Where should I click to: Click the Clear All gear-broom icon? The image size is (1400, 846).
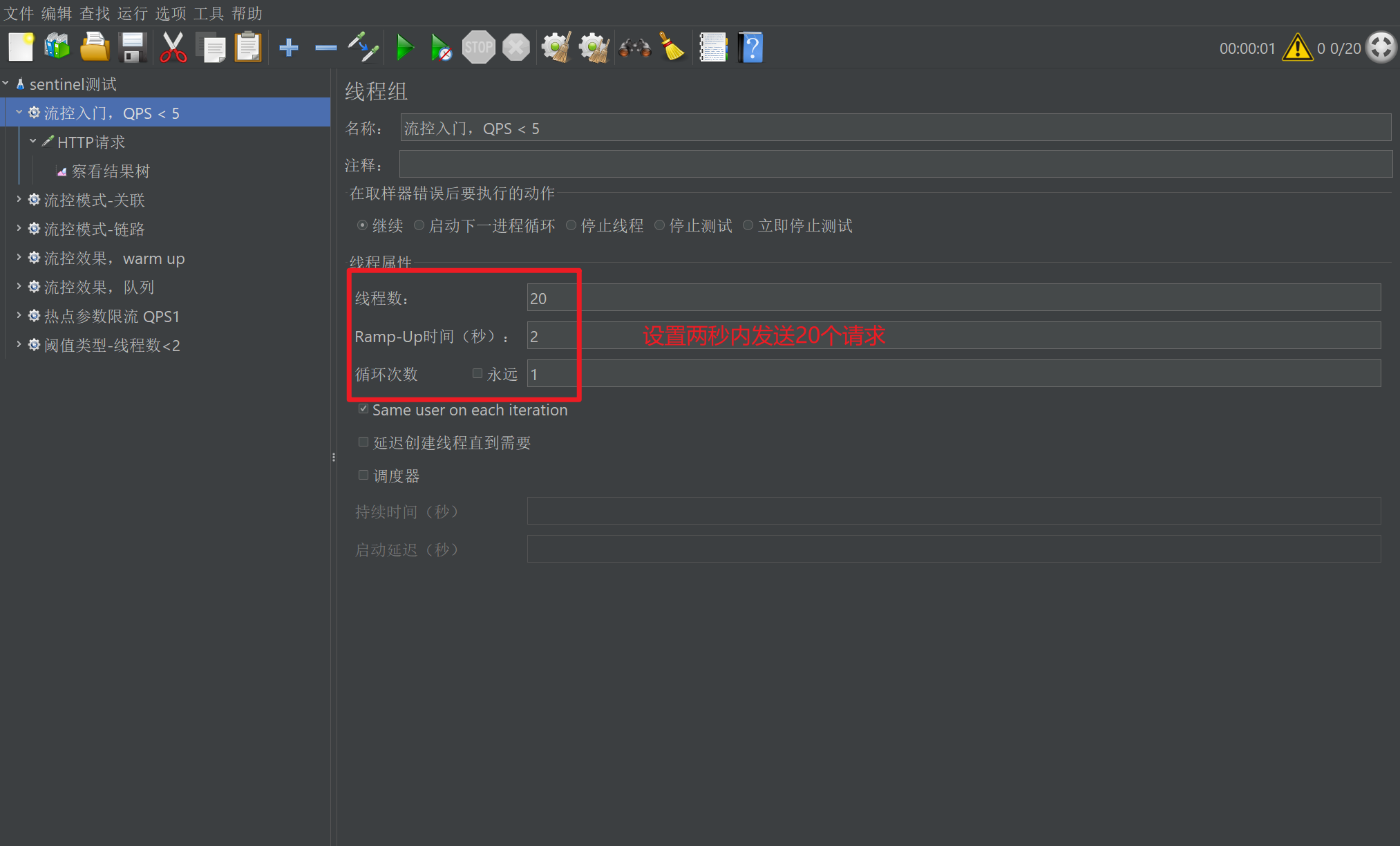point(594,48)
